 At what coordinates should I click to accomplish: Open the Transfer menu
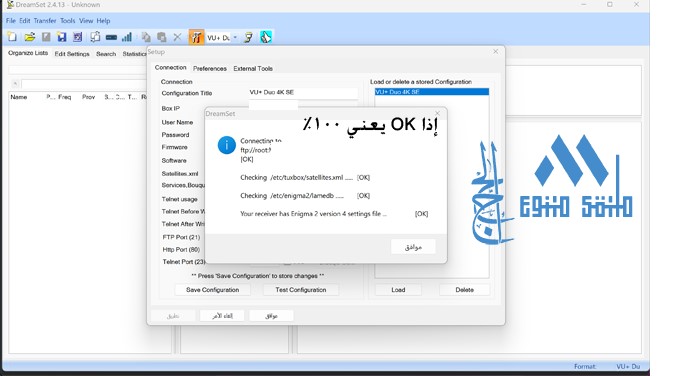coord(45,21)
